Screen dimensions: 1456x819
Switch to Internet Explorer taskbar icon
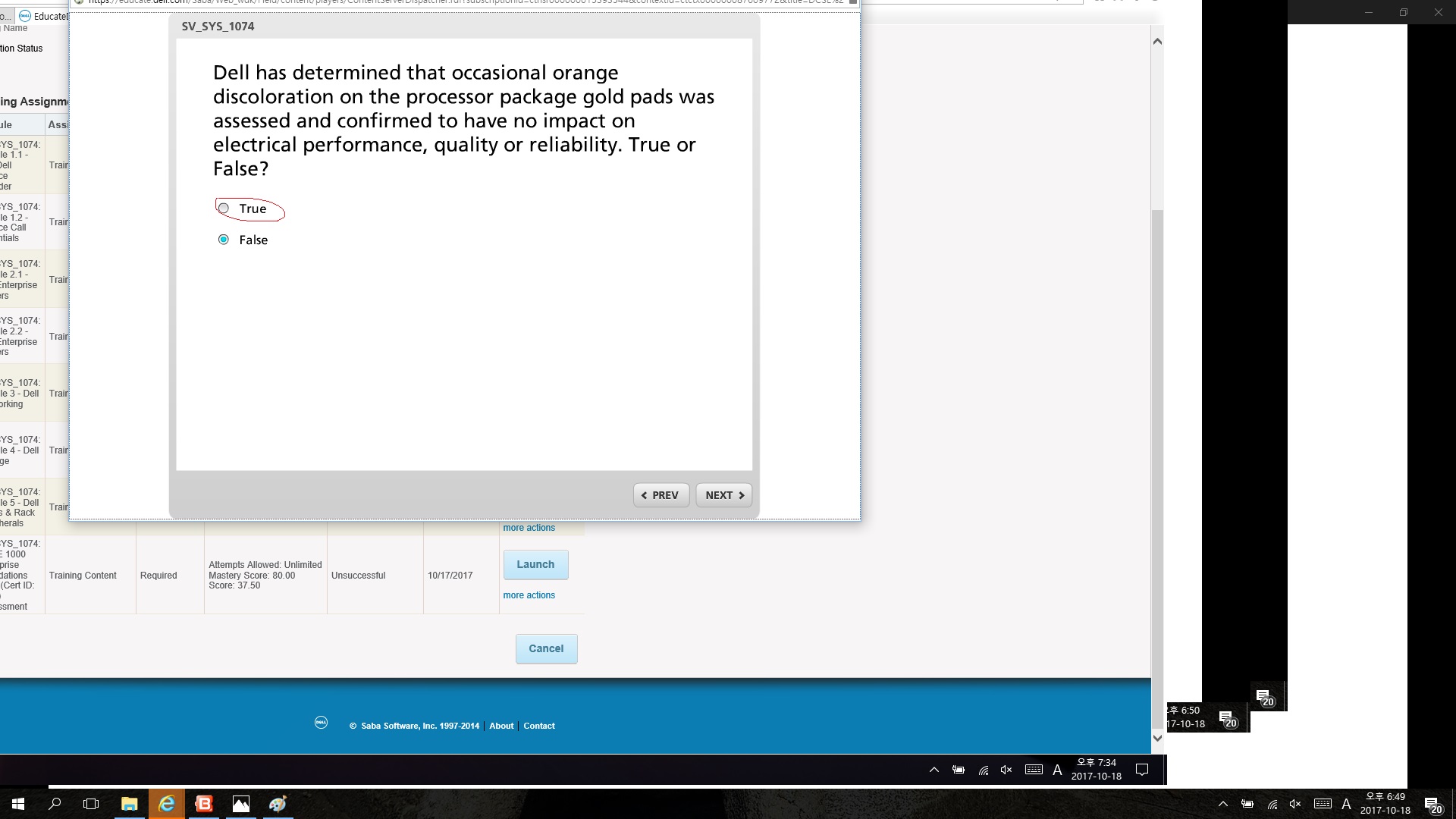(166, 804)
